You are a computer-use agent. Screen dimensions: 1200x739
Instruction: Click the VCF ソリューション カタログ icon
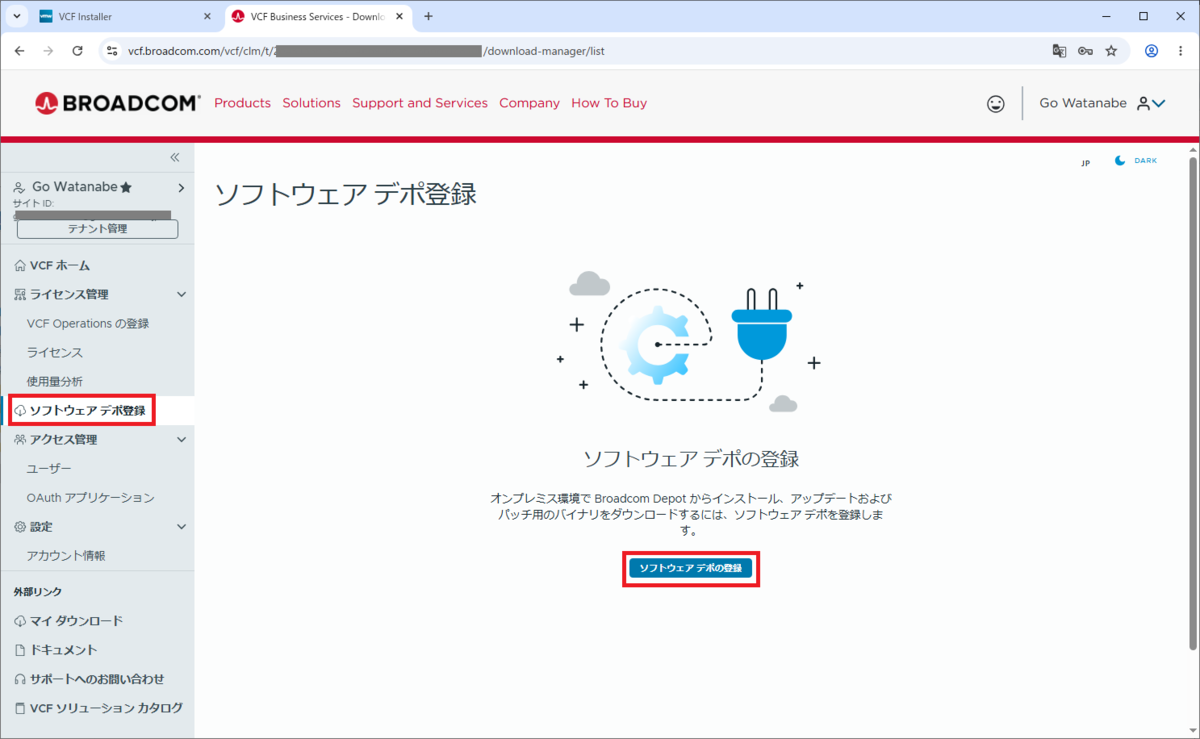(20, 708)
